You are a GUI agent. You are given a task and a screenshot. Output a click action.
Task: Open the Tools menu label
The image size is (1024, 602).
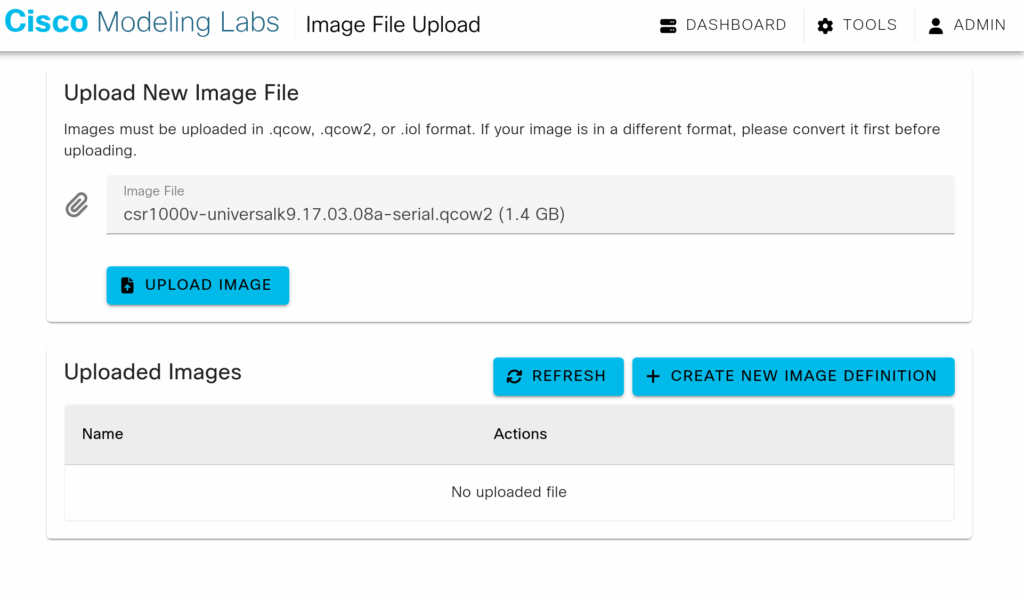pos(870,25)
